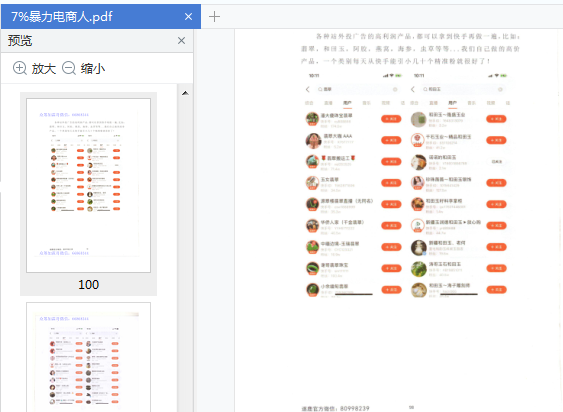The width and height of the screenshot is (563, 412).
Task: Click the first follow button in right list
Action: coord(496,119)
